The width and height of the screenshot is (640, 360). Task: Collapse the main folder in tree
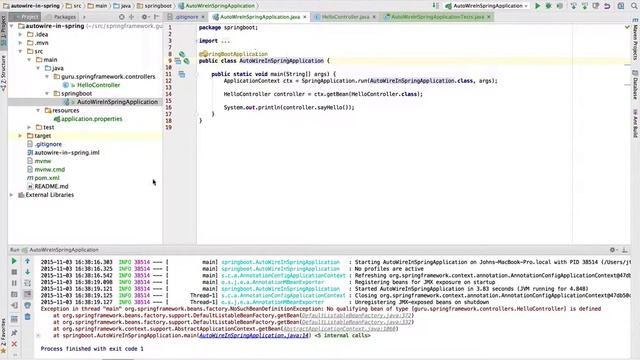(29, 60)
